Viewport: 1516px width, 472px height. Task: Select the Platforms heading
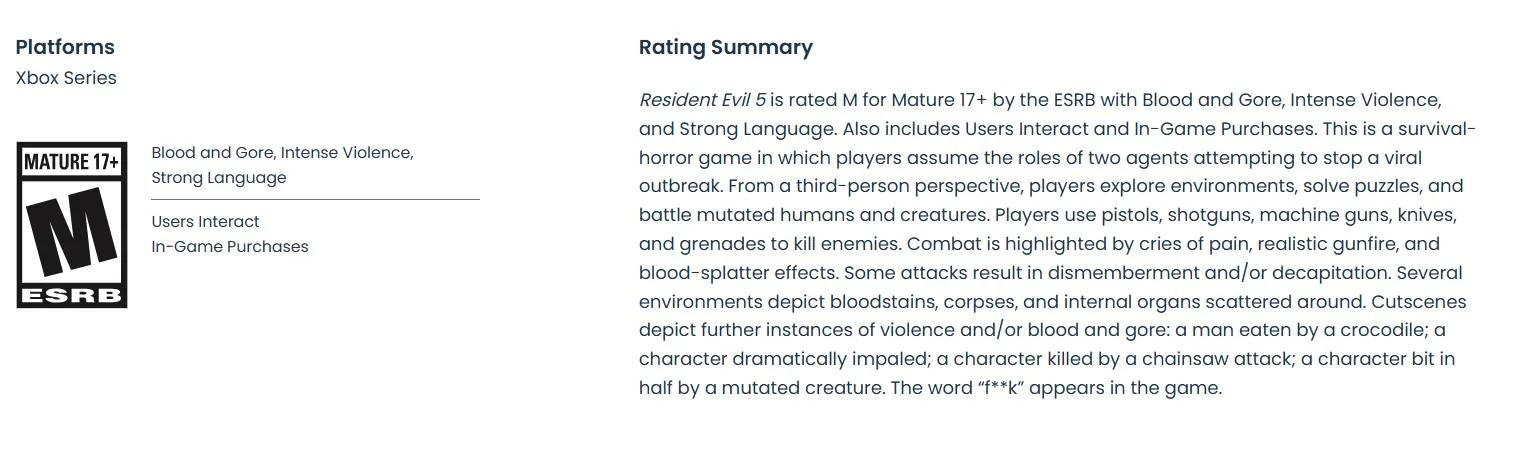(65, 47)
